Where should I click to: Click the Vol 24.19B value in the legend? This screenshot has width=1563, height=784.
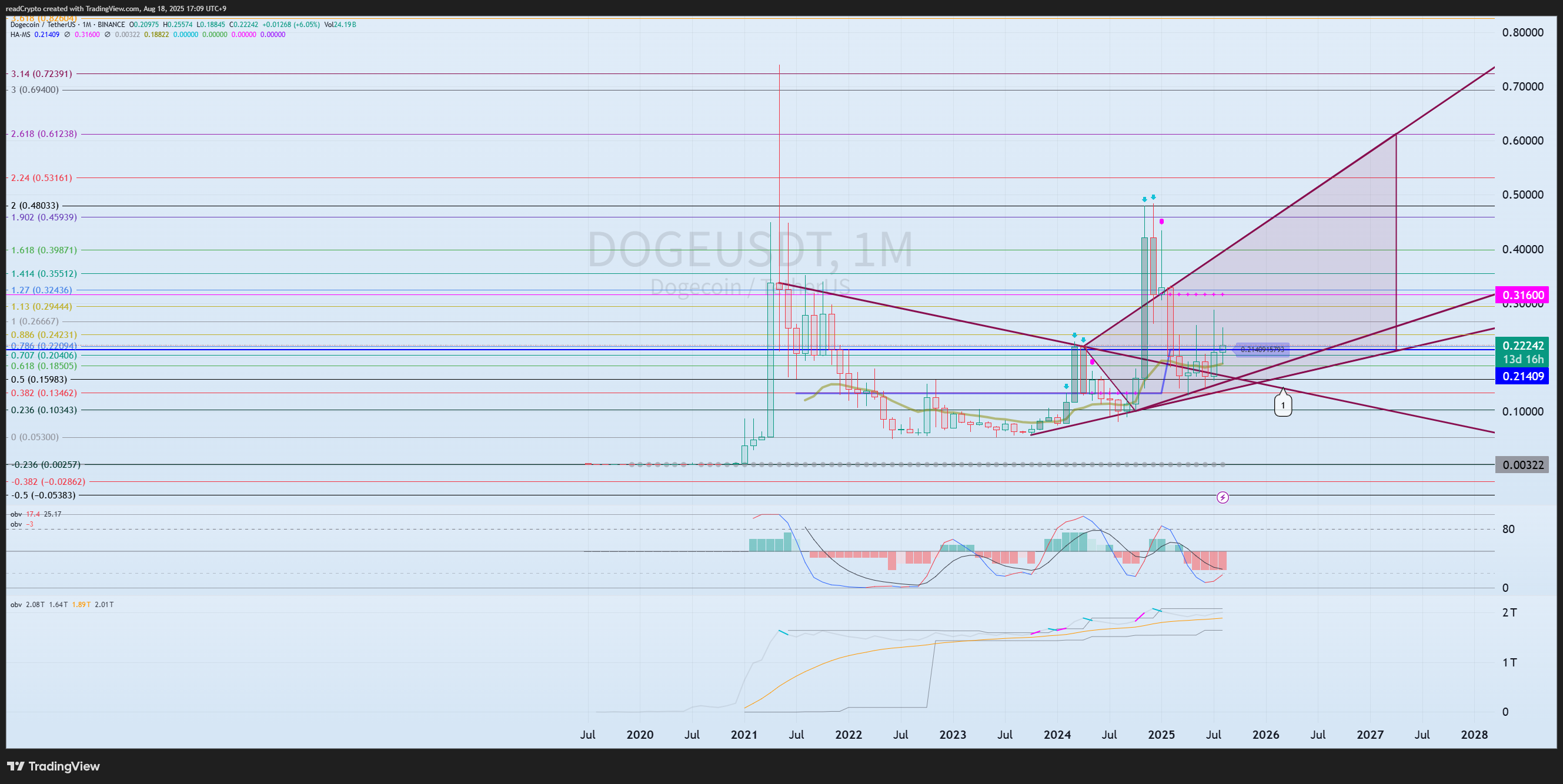click(x=340, y=25)
